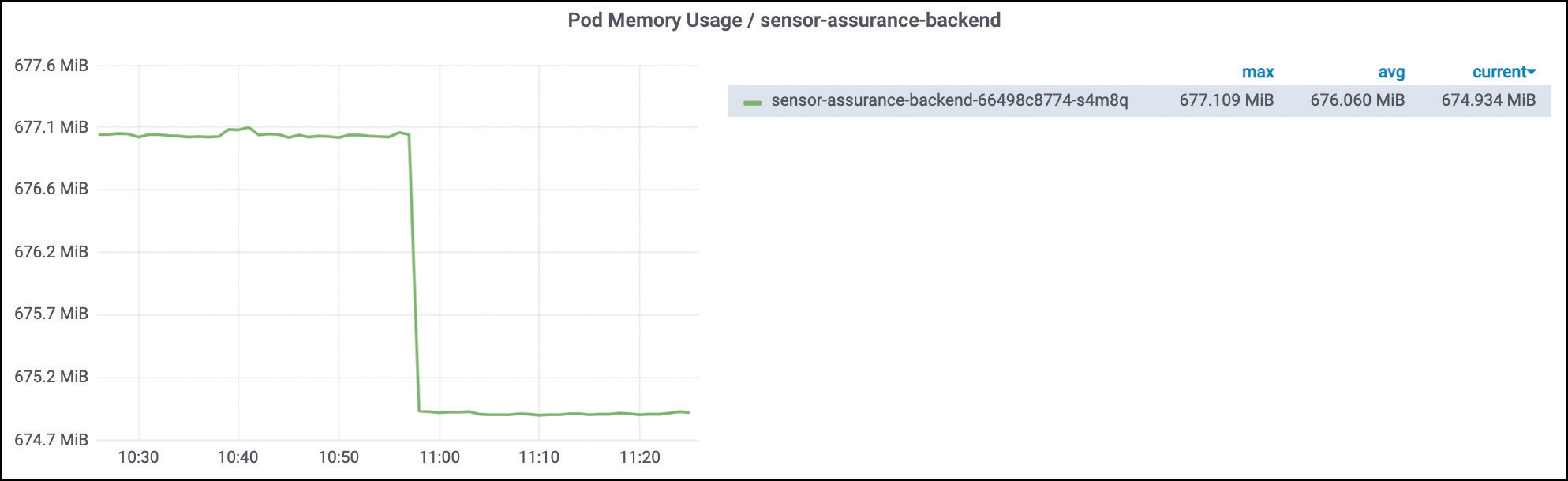Open the green series color swatch
Image resolution: width=1568 pixels, height=481 pixels.
(x=752, y=102)
